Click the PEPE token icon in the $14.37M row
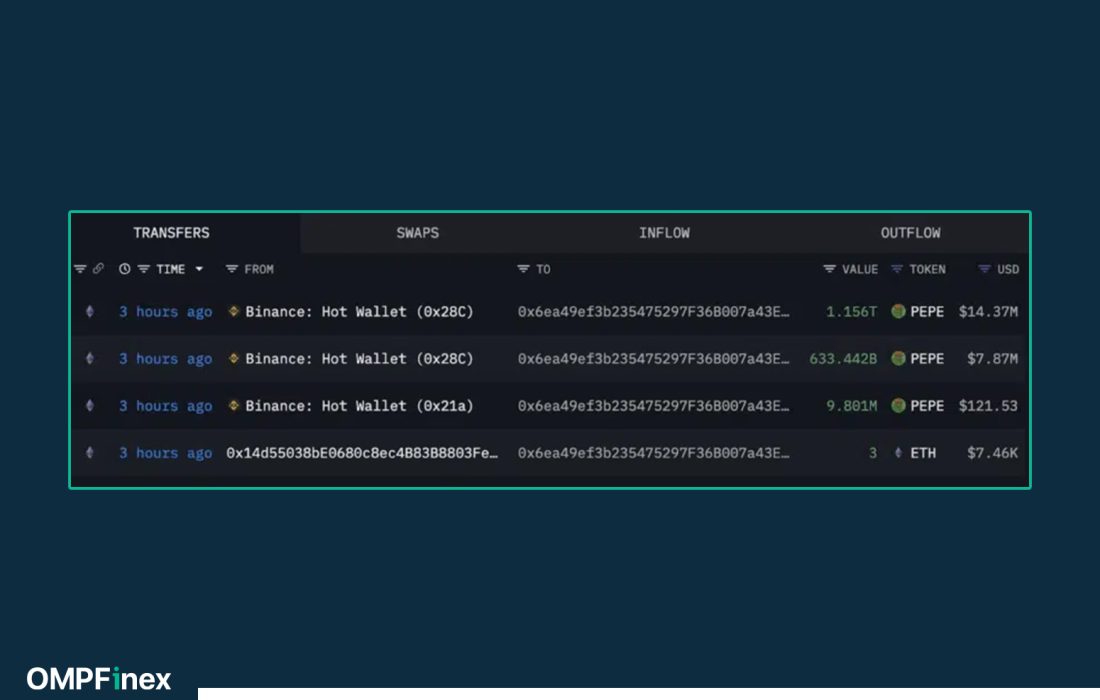This screenshot has height=700, width=1100. point(898,312)
